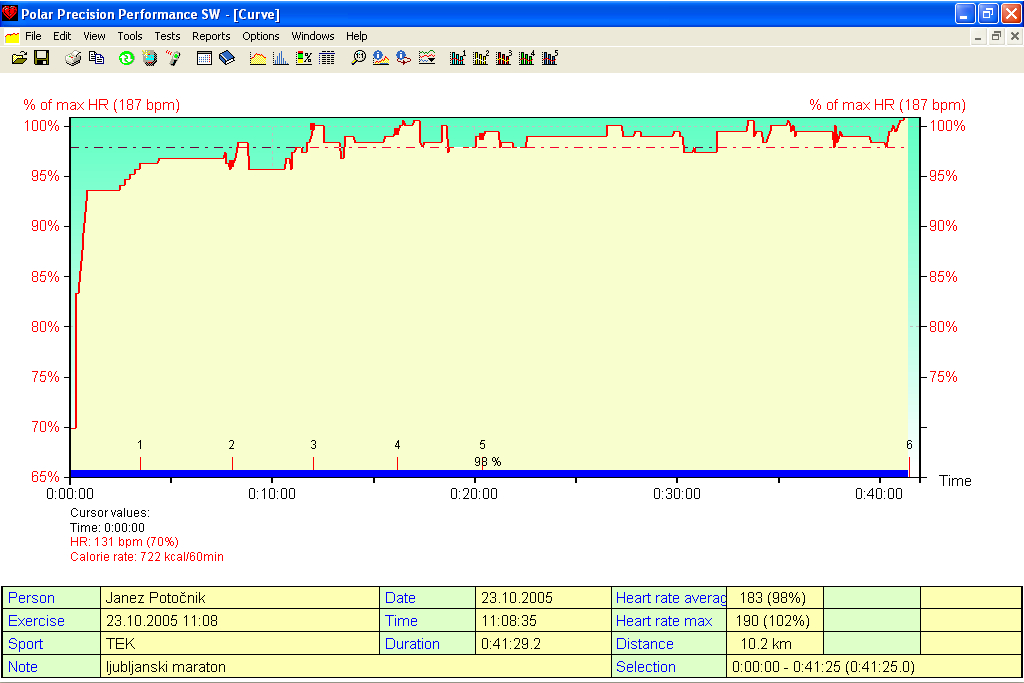Click the Heart rate average value 183 (98%)
The image size is (1024, 683).
(775, 598)
